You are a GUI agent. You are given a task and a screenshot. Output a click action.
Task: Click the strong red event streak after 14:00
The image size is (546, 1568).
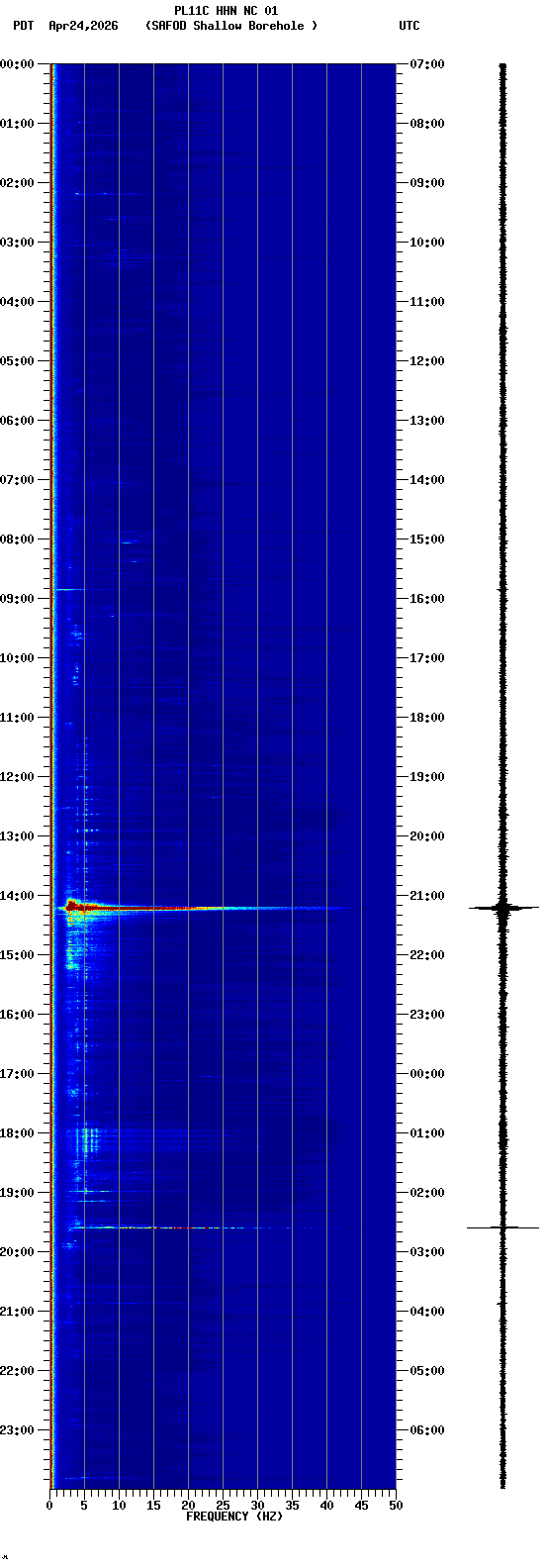203,907
